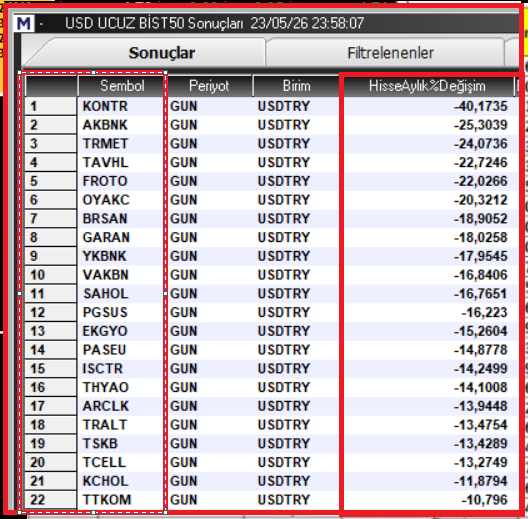Click row number 1 header
This screenshot has height=519, width=528.
point(50,106)
